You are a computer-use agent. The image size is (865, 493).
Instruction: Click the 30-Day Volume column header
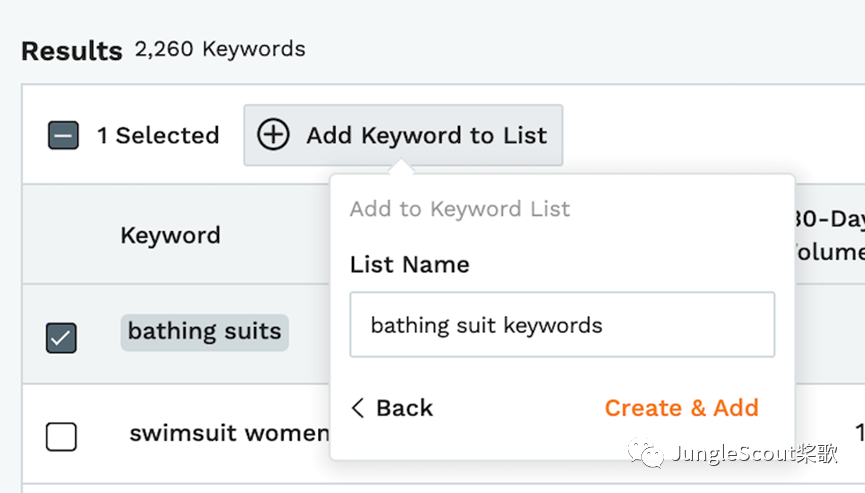pyautogui.click(x=828, y=235)
